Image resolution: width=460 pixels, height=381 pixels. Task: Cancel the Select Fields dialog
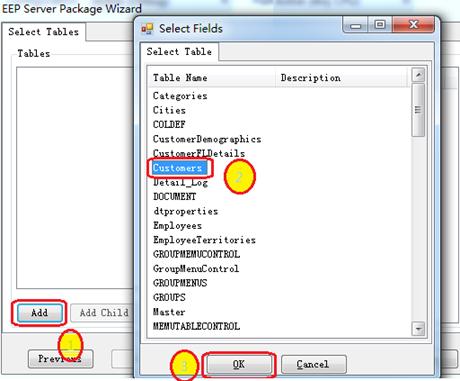point(313,364)
